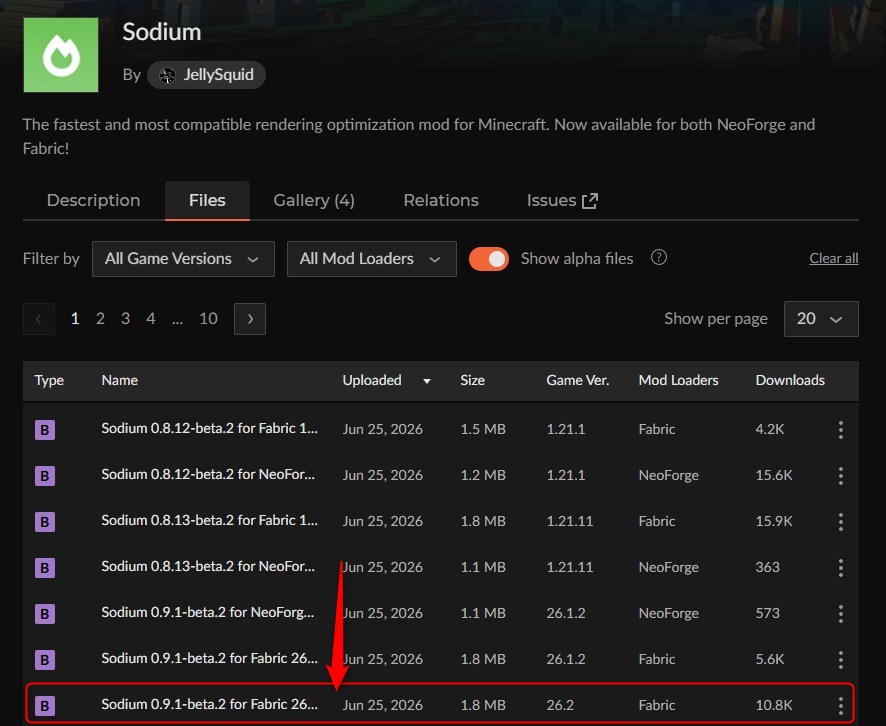Click the beta badge on Sodium 0.9.1-beta.2 NeoForge row
886x726 pixels.
pyautogui.click(x=45, y=614)
